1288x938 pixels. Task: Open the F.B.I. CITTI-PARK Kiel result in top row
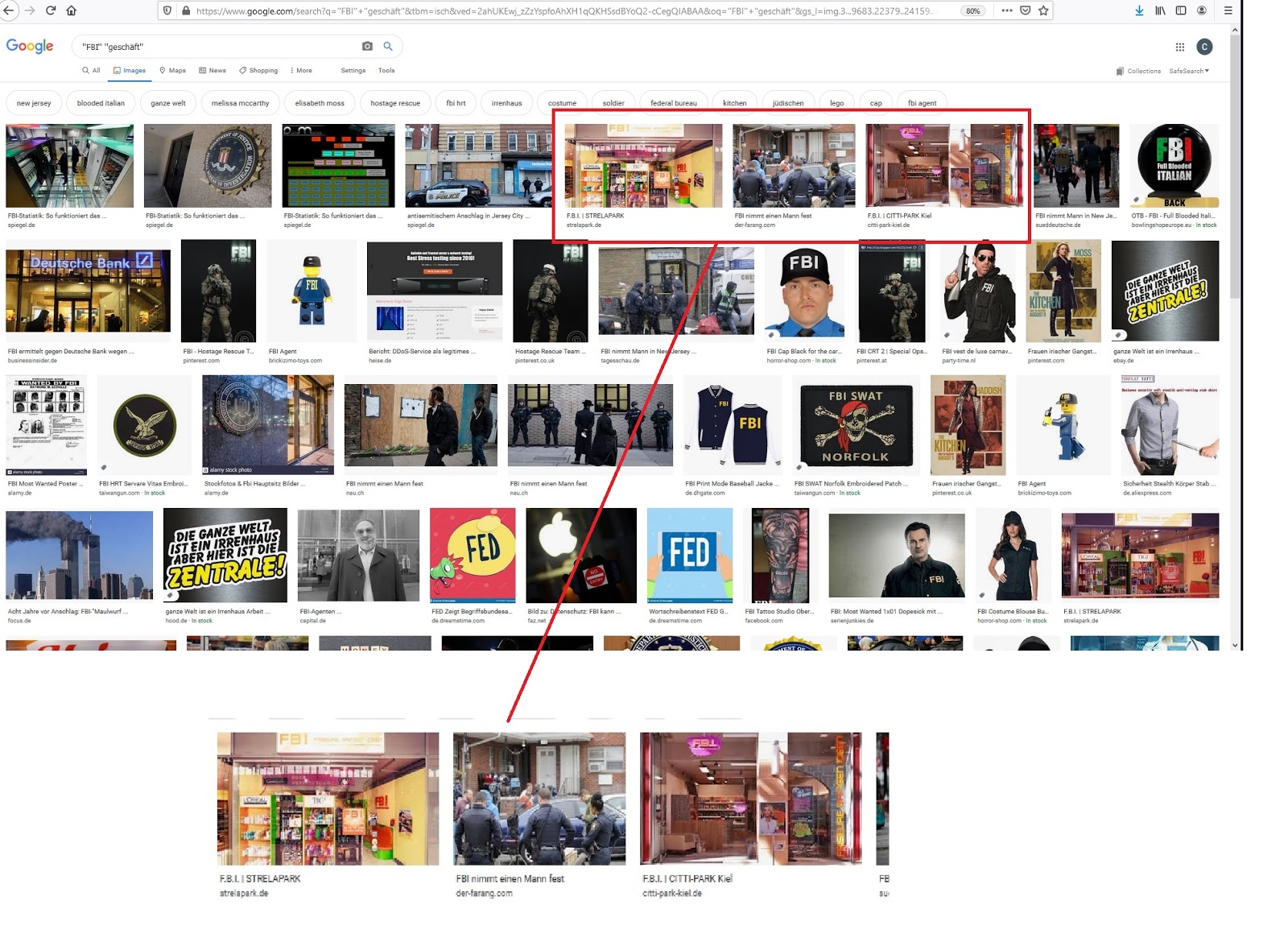[x=944, y=166]
